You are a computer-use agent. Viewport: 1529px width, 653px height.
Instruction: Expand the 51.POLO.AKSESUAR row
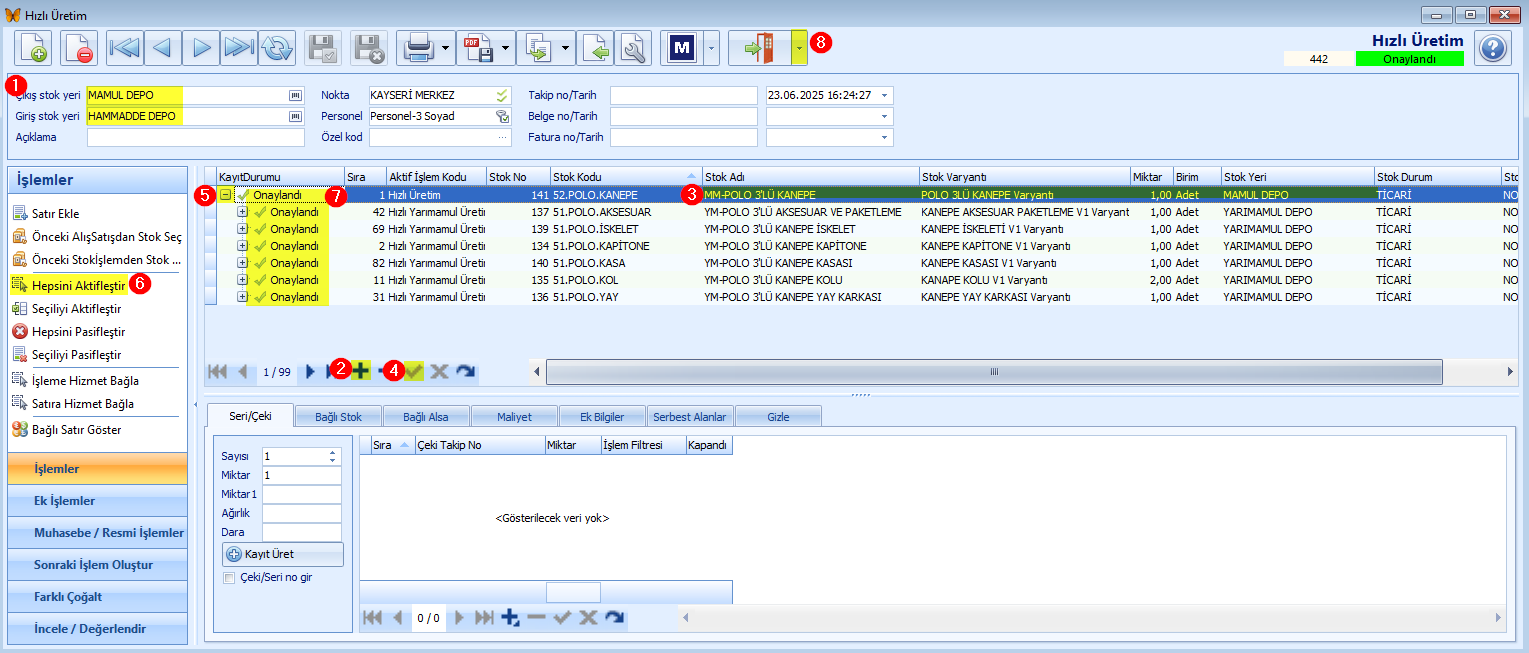point(242,212)
